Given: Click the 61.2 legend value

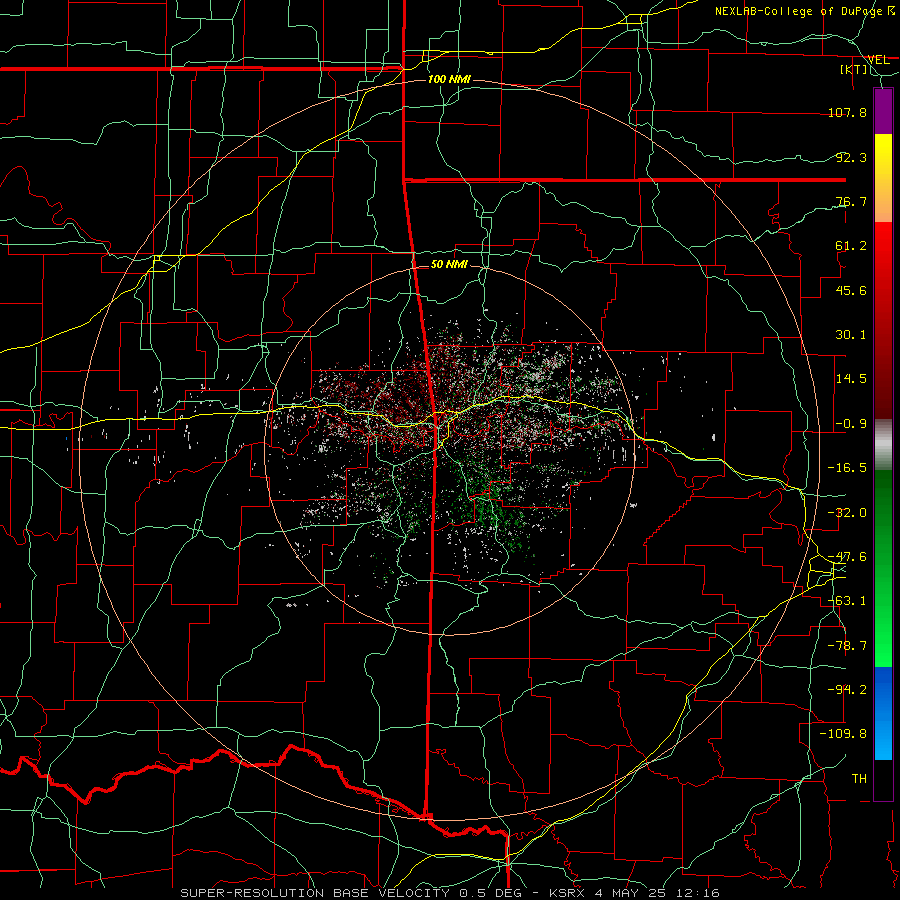Looking at the screenshot, I should (851, 246).
